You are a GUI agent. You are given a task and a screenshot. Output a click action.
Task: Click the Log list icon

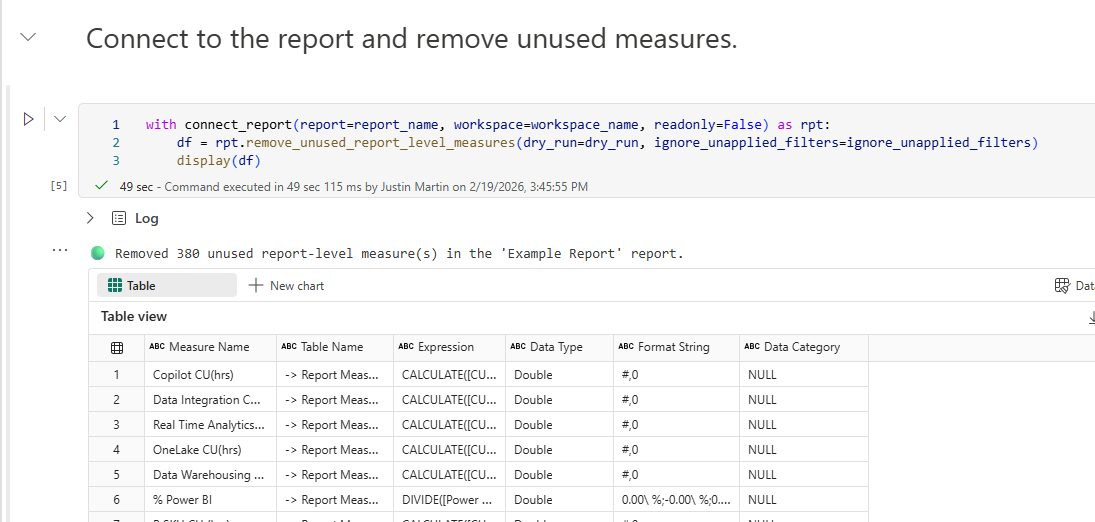[x=119, y=218]
